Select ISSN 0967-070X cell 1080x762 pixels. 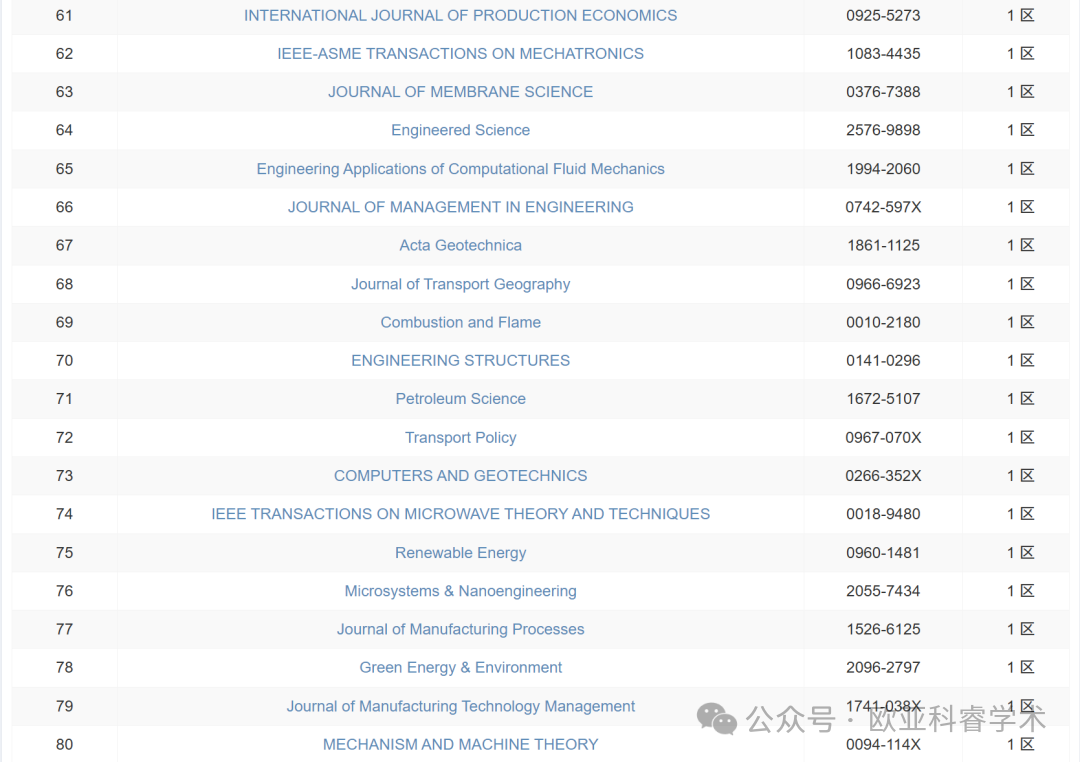click(883, 437)
